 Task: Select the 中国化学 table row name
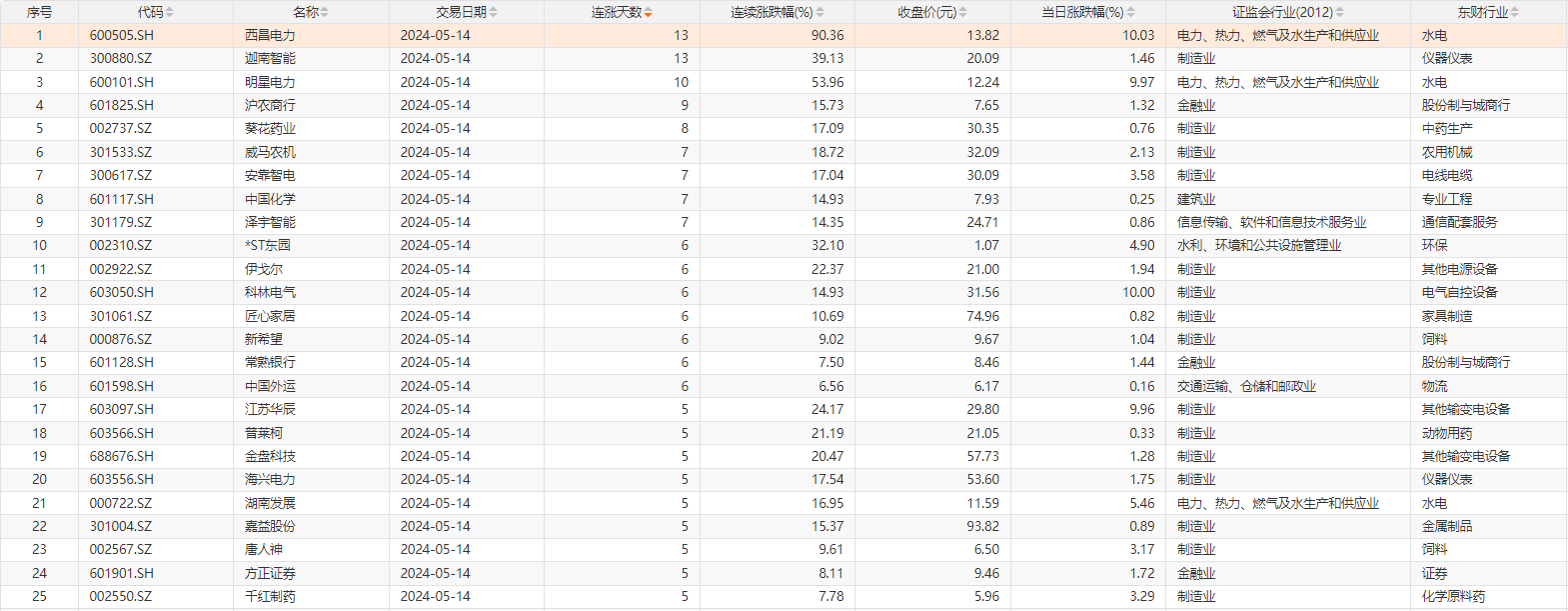click(x=270, y=199)
